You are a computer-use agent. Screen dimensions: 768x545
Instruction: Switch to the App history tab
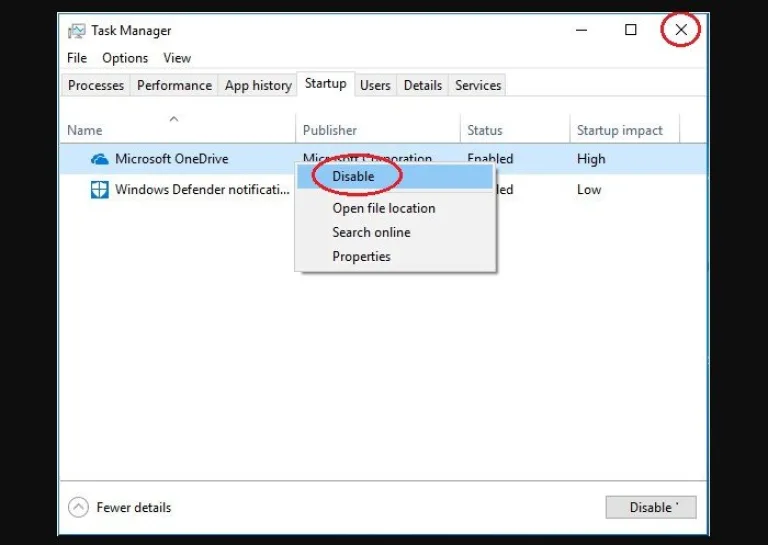point(258,85)
